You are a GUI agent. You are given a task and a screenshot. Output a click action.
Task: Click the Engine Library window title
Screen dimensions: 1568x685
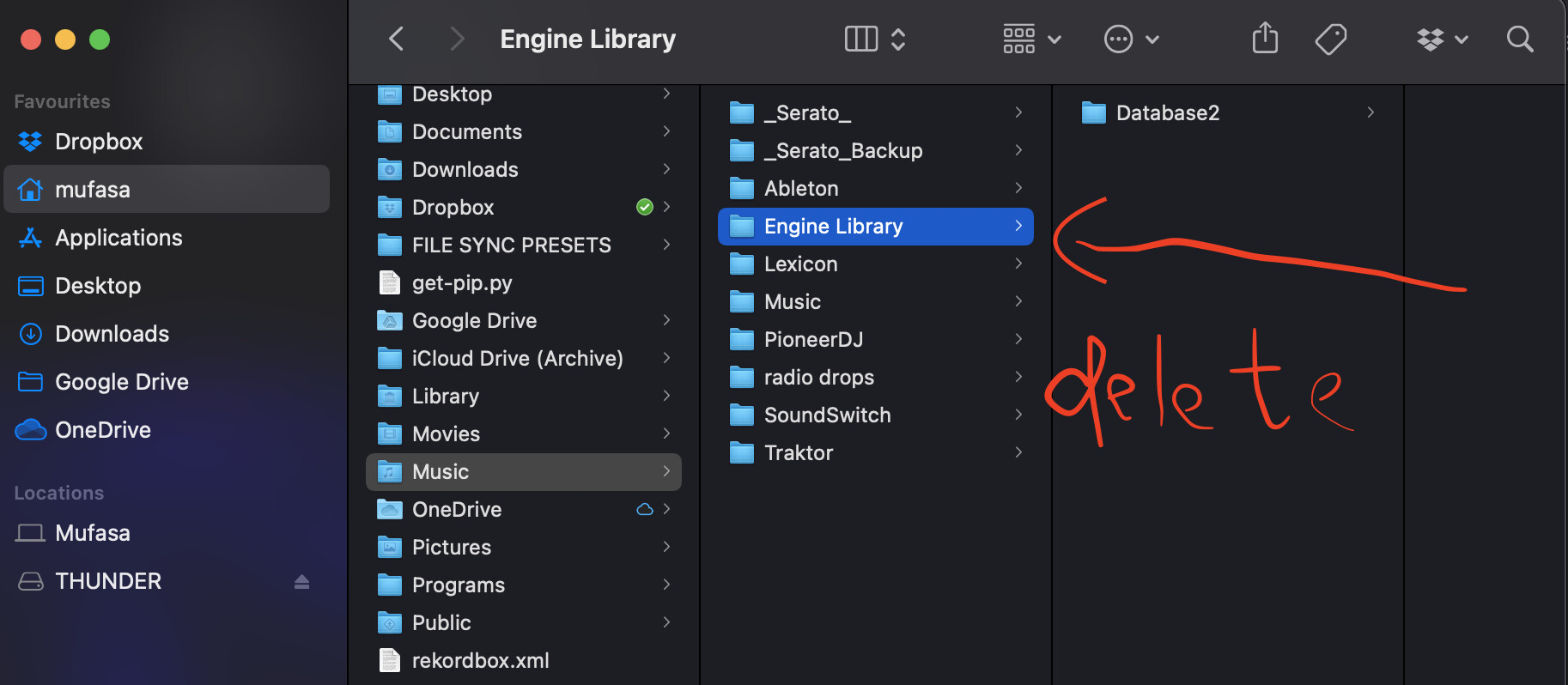tap(588, 39)
